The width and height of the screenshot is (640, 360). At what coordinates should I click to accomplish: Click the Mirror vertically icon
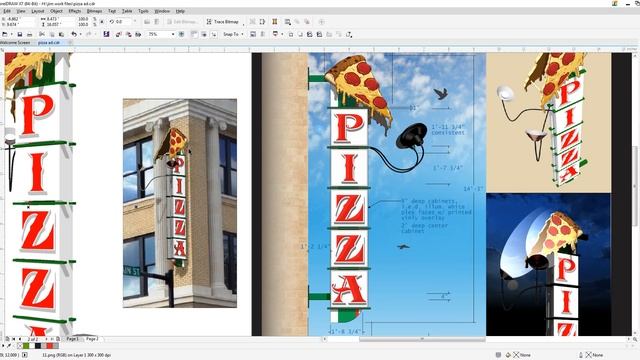point(156,22)
